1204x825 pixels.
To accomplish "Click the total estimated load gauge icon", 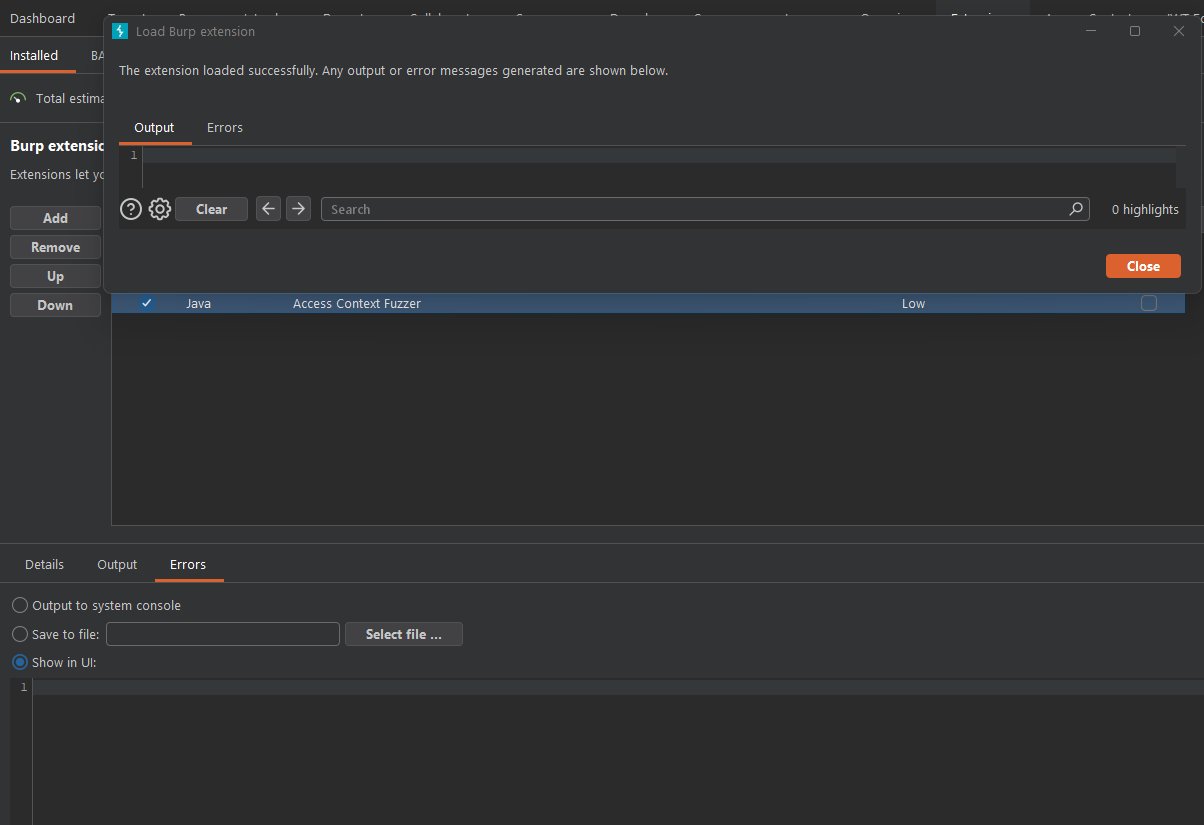I will point(18,98).
